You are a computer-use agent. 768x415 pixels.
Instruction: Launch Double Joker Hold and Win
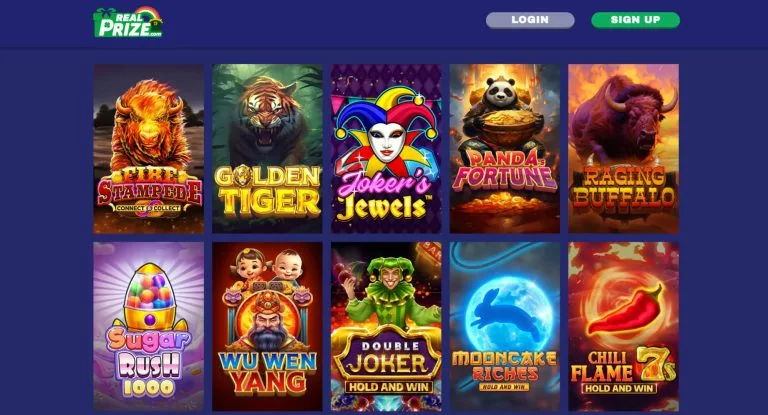386,326
